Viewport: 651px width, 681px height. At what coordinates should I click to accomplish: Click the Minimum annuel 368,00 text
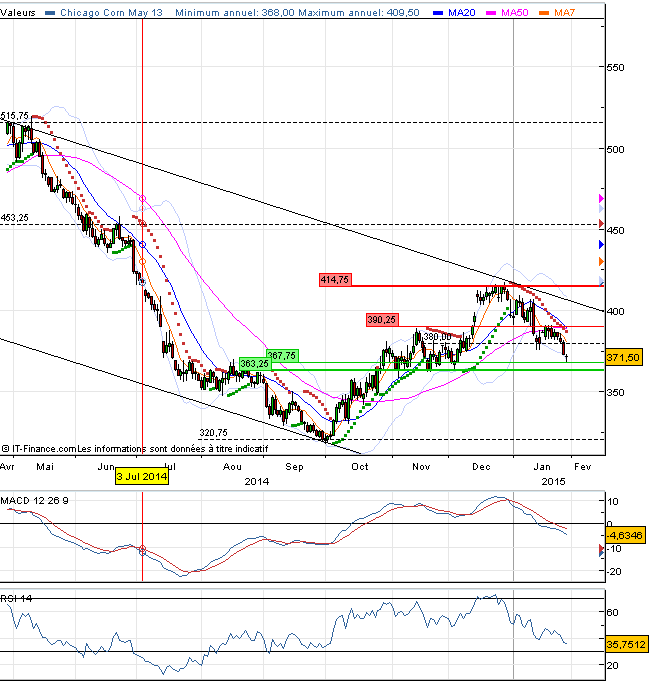click(235, 13)
